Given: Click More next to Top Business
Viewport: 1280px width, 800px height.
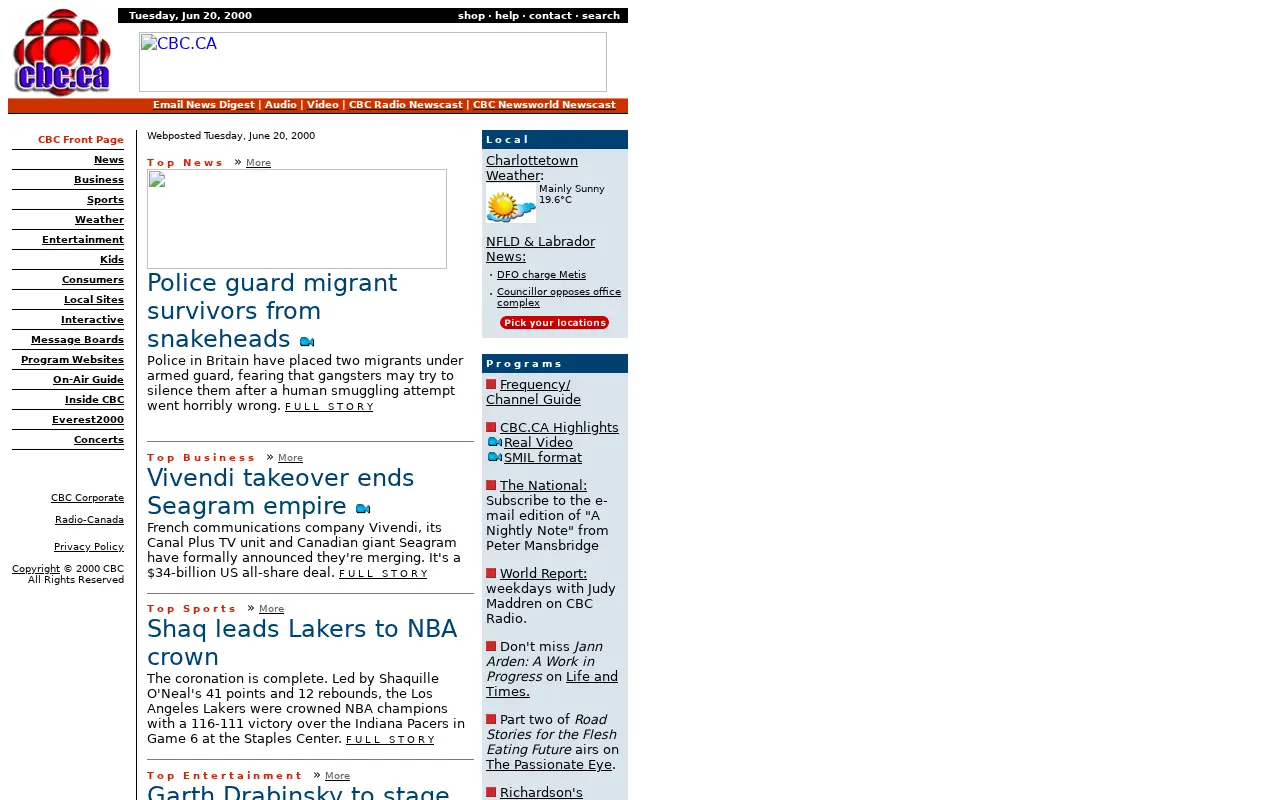Looking at the screenshot, I should point(290,458).
